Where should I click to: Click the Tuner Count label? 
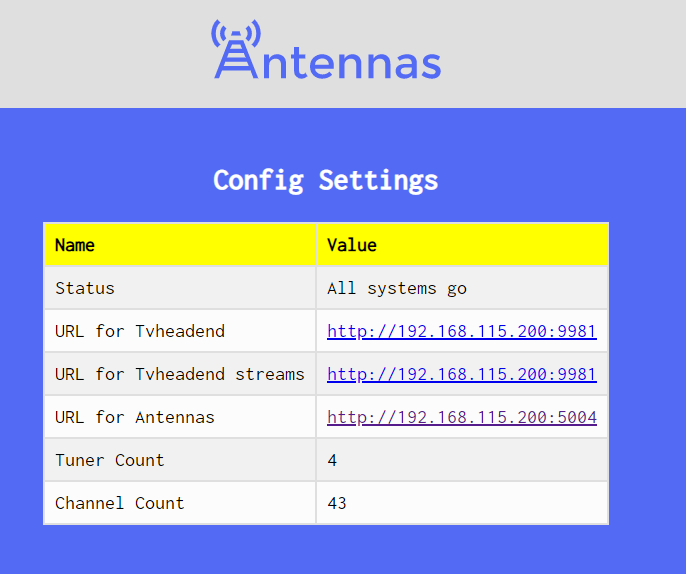click(109, 460)
